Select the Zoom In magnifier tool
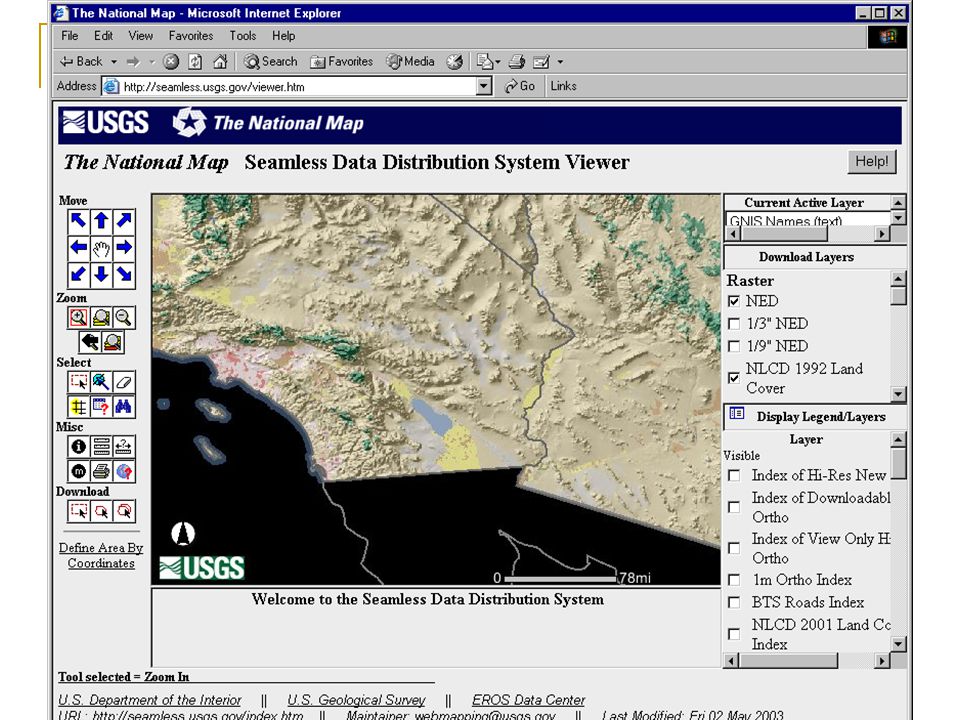The width and height of the screenshot is (960, 720). click(78, 318)
